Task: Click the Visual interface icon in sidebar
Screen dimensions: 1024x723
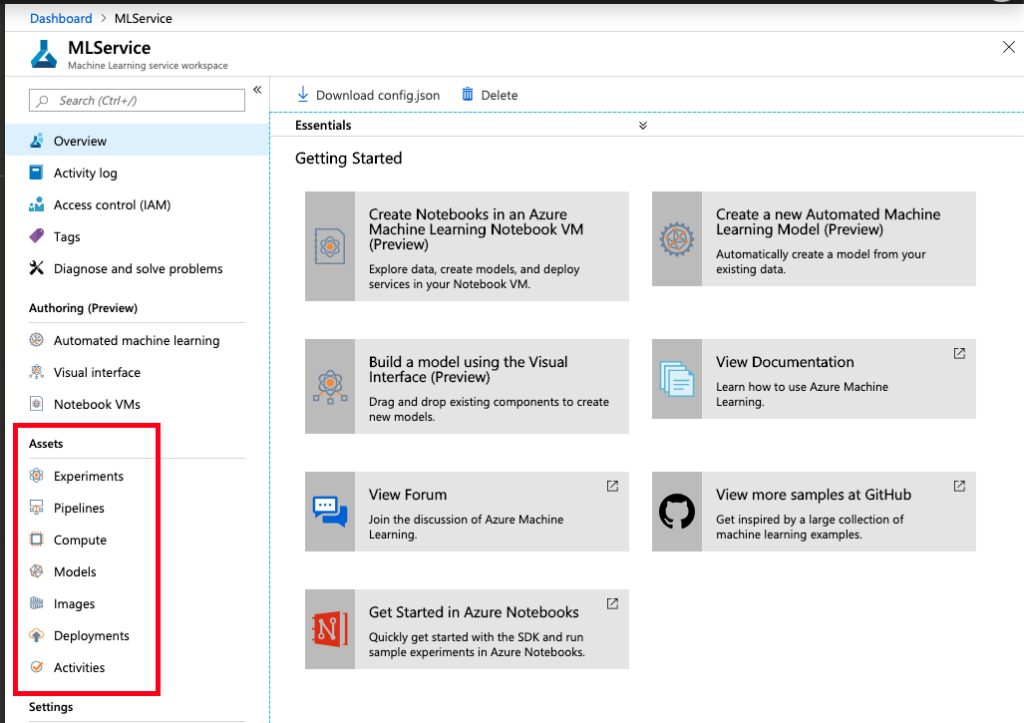Action: 37,372
